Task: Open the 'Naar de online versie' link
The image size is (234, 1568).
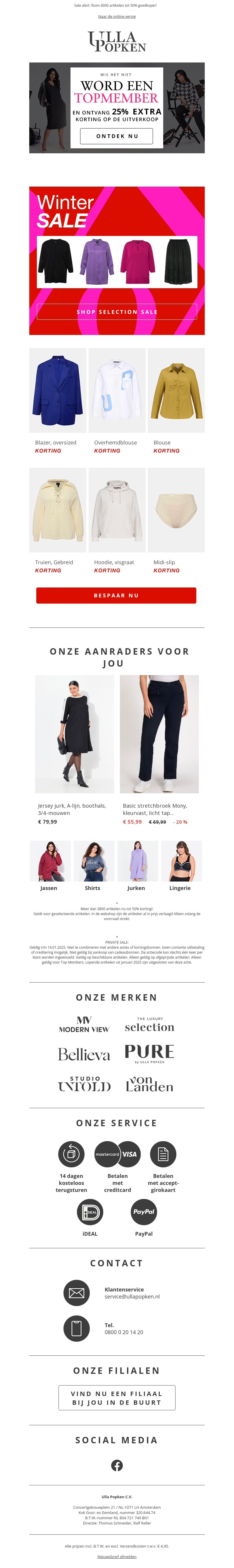Action: coord(117,16)
